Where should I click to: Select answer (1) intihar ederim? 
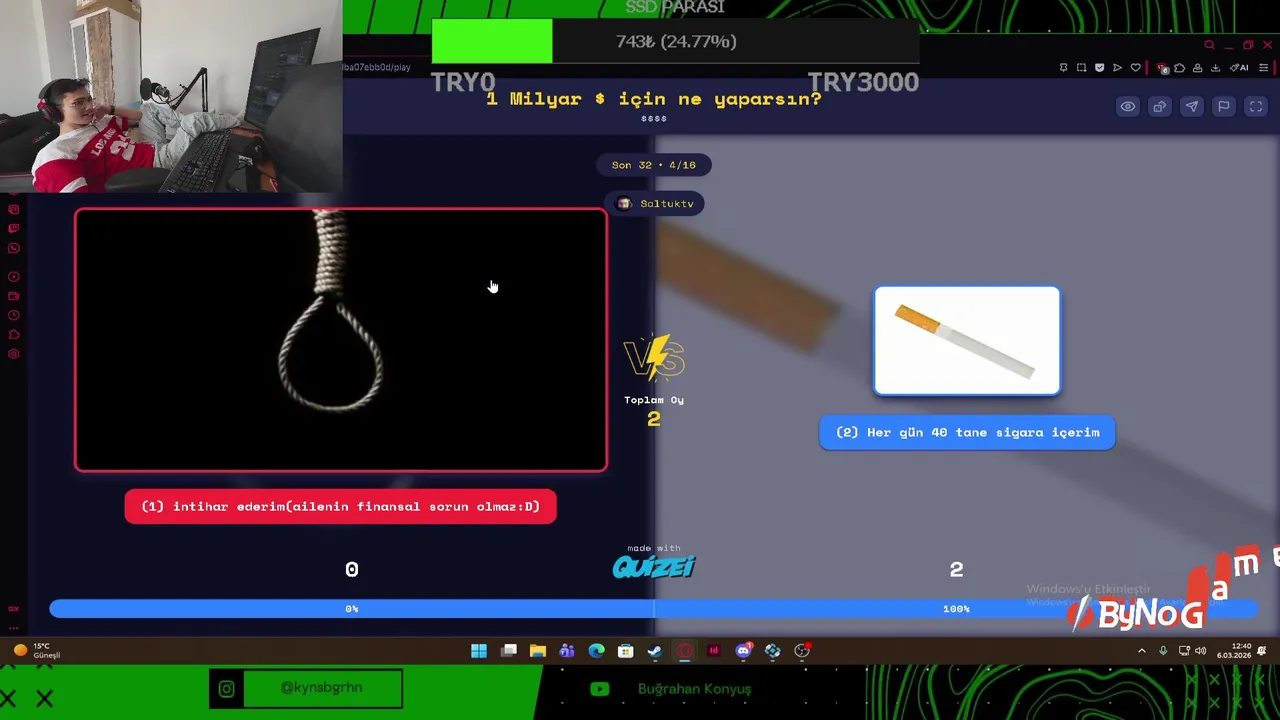click(340, 506)
